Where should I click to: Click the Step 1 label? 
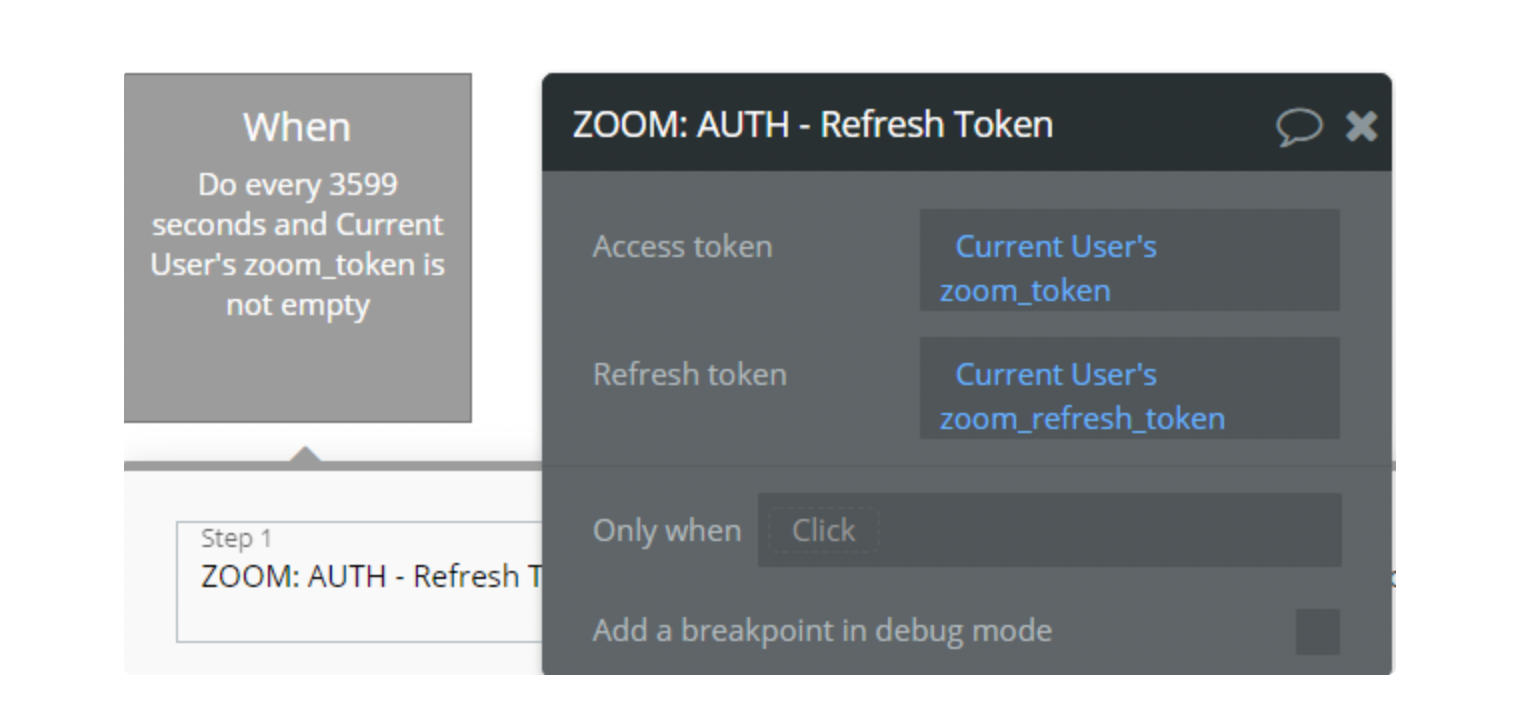(x=236, y=538)
